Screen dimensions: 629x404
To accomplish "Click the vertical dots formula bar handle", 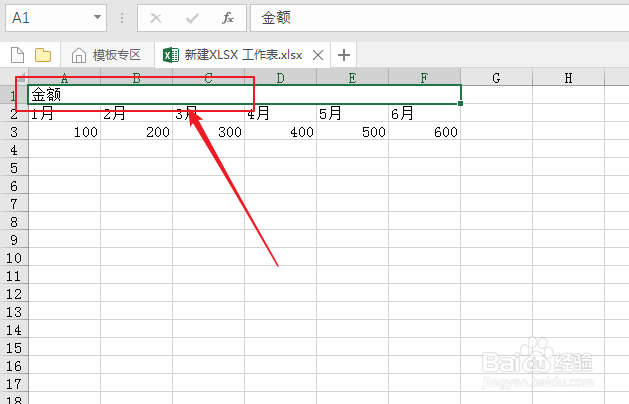I will [x=122, y=18].
